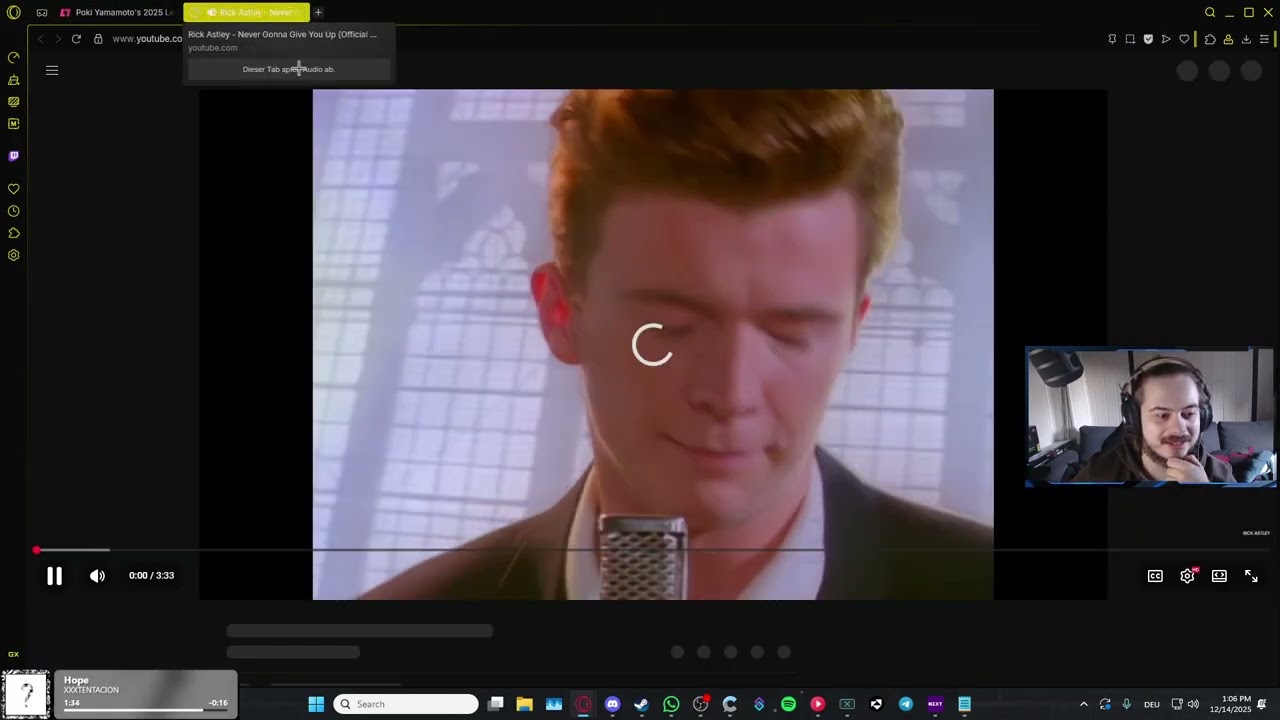Expand hidden system tray icons chevron
Image resolution: width=1280 pixels, height=720 pixels.
pyautogui.click(x=1083, y=704)
